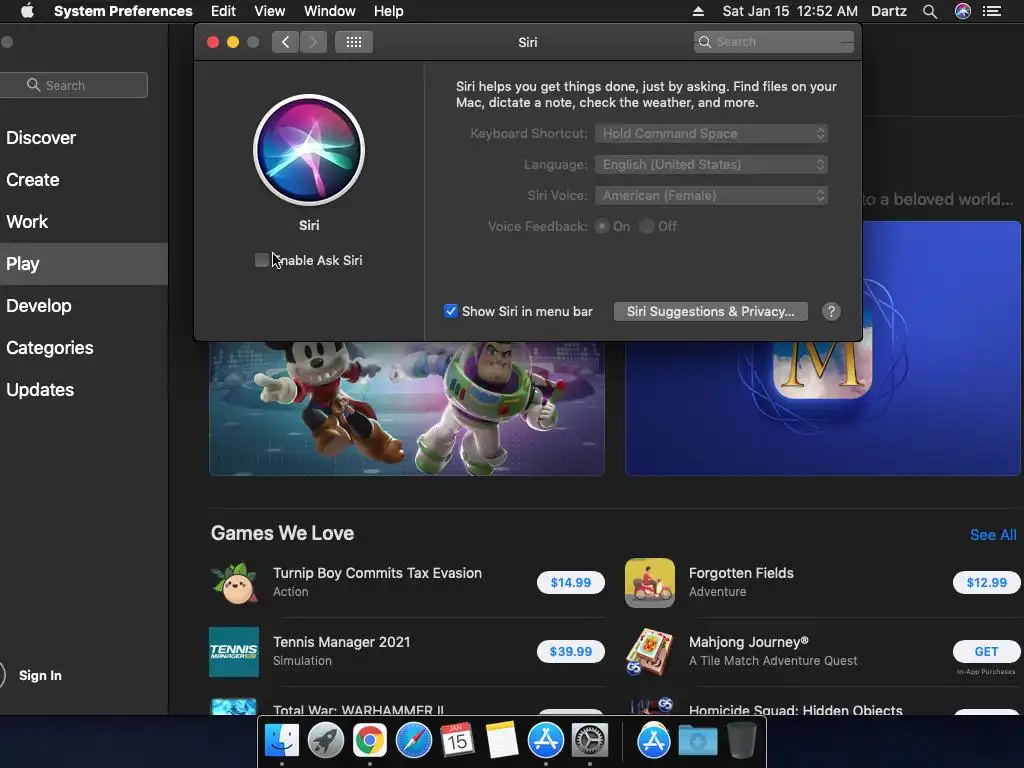Open Keyboard Shortcut dropdown
Viewport: 1024px width, 768px height.
pos(711,133)
